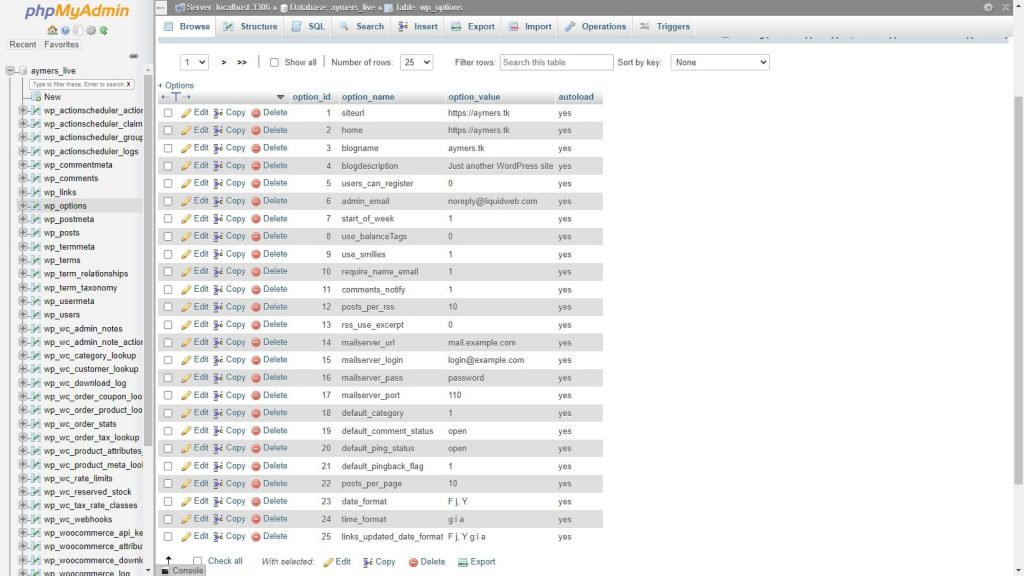Viewport: 1024px width, 576px height.
Task: Open navigation panel settings gear icon
Action: [x=91, y=30]
